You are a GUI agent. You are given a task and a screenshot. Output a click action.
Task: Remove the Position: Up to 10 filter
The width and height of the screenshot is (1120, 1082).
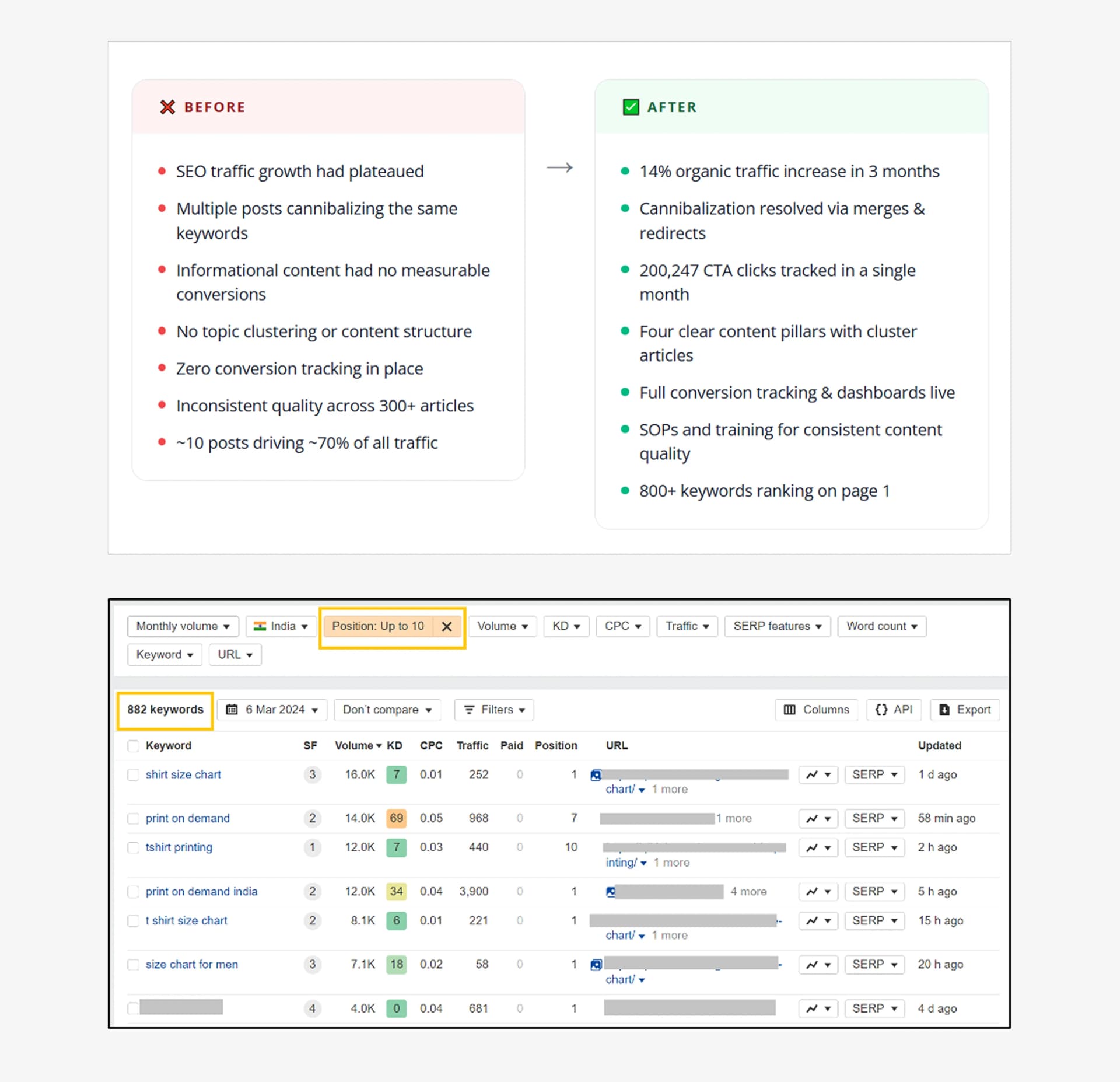[447, 626]
